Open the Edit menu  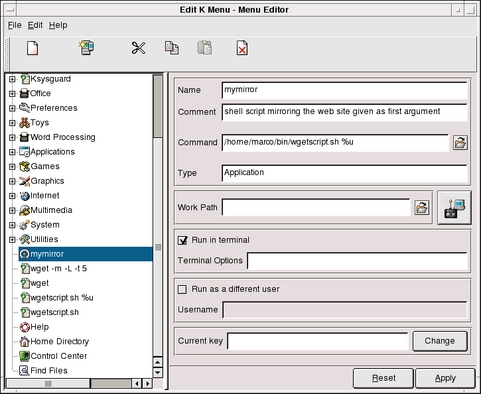click(35, 25)
